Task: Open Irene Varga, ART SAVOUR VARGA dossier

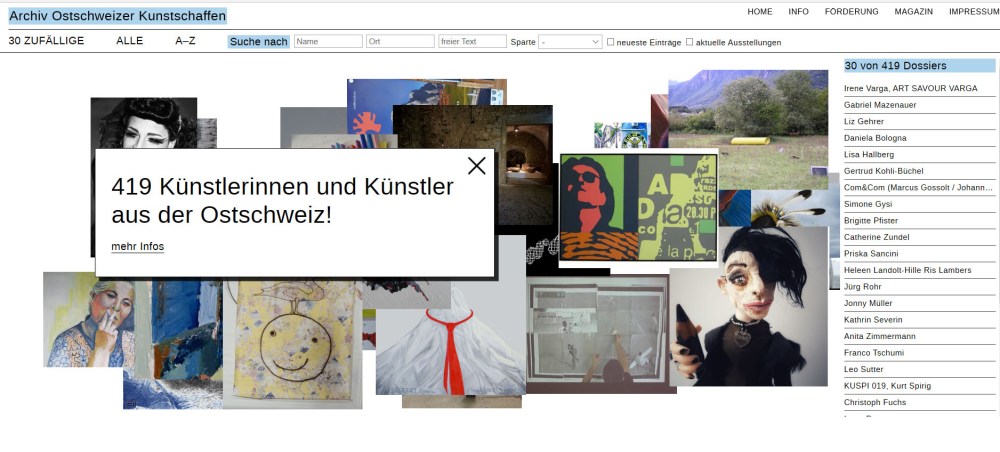Action: coord(919,89)
